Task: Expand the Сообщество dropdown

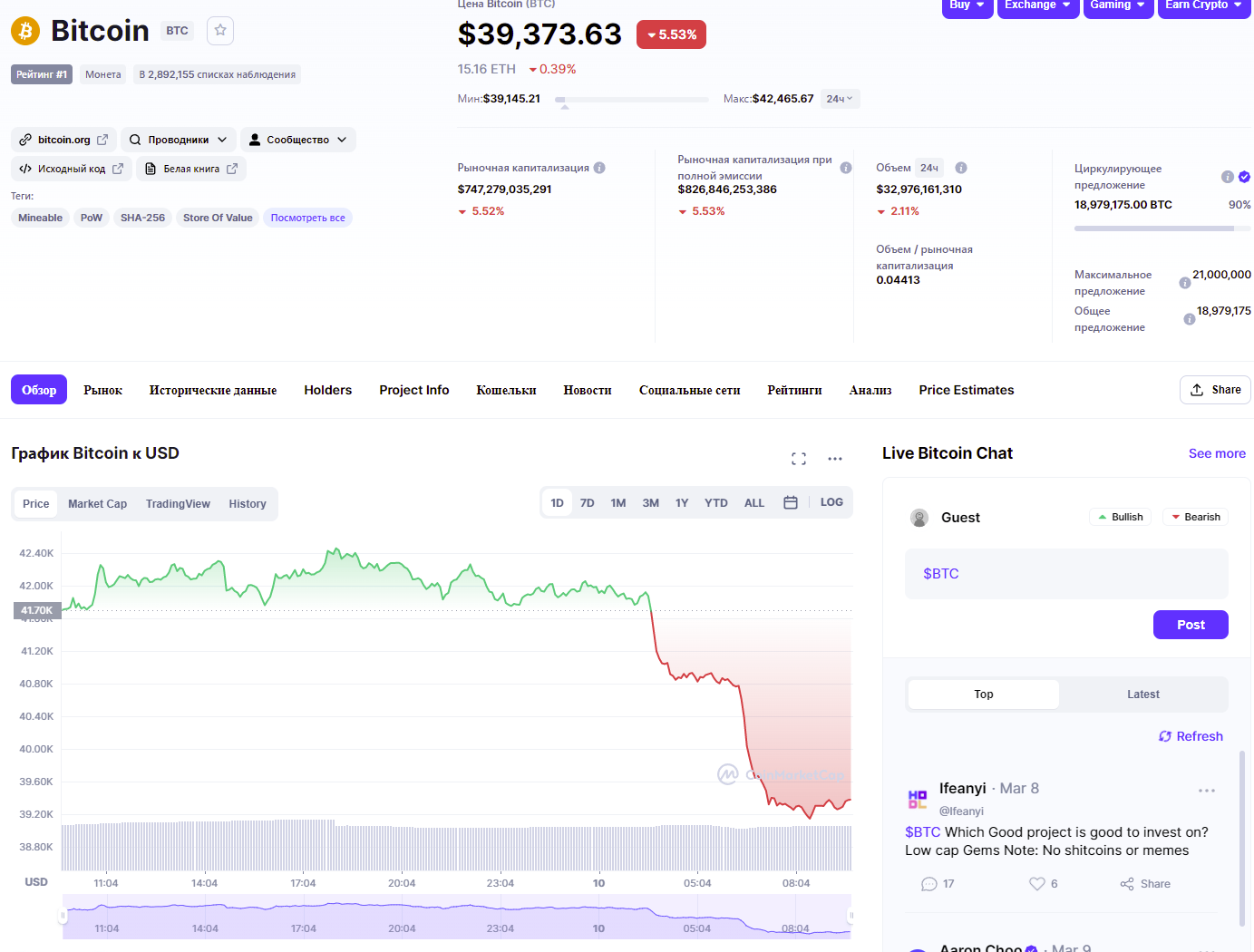Action: click(298, 140)
